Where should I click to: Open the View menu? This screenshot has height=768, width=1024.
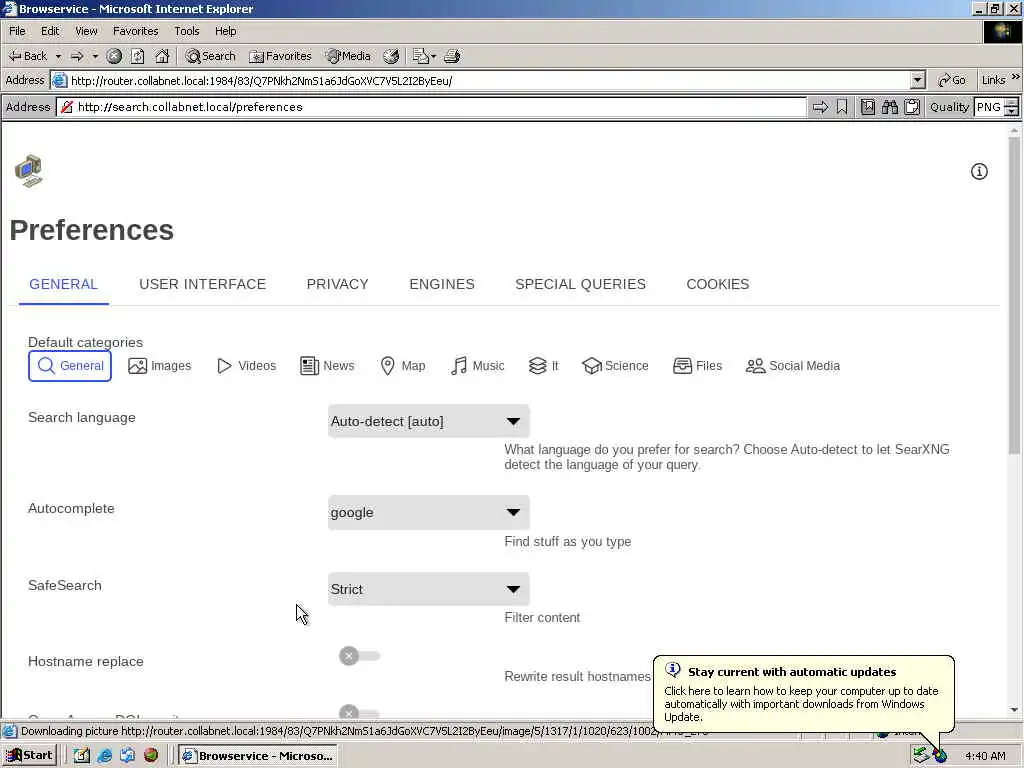coord(86,31)
